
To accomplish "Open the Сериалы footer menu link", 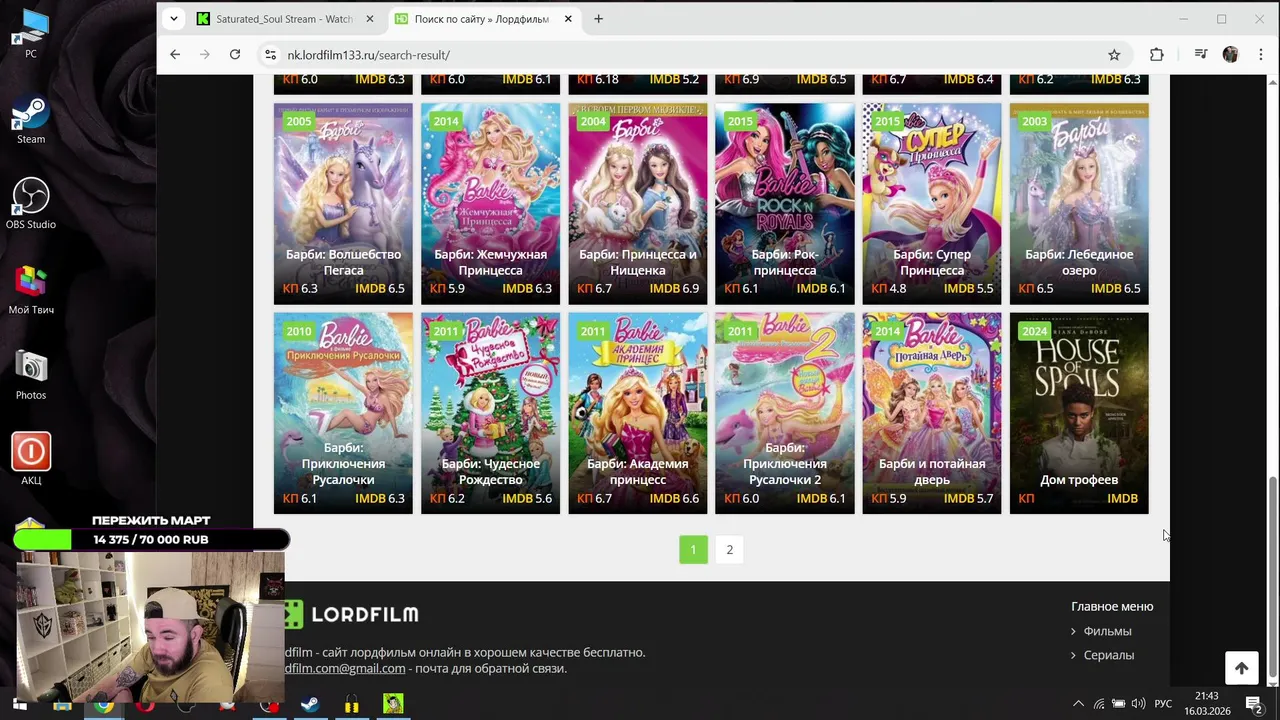I will 1108,655.
